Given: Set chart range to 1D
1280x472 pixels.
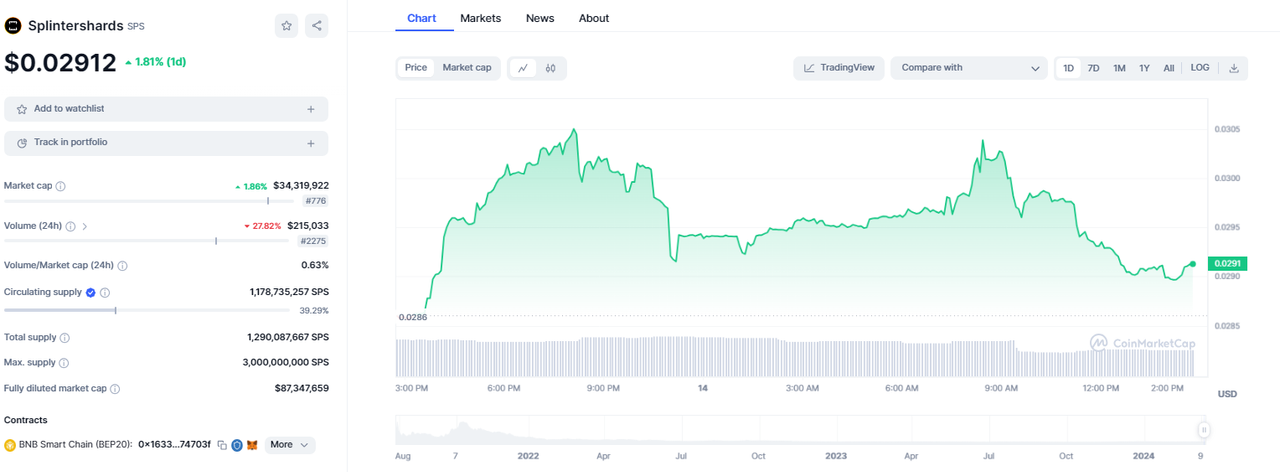Looking at the screenshot, I should (x=1069, y=68).
